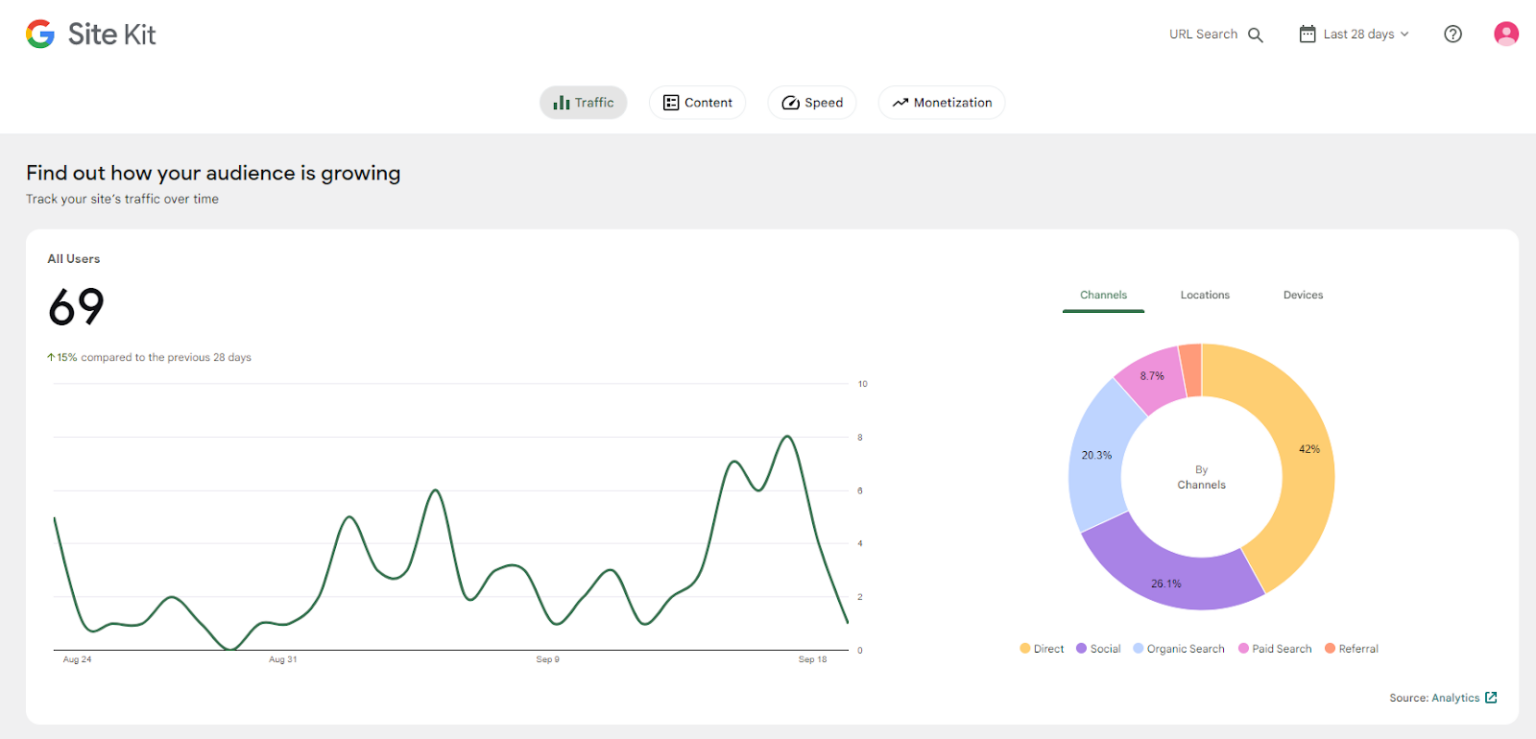Click the Content grid icon
Screen dimensions: 1536x739
[x=670, y=102]
